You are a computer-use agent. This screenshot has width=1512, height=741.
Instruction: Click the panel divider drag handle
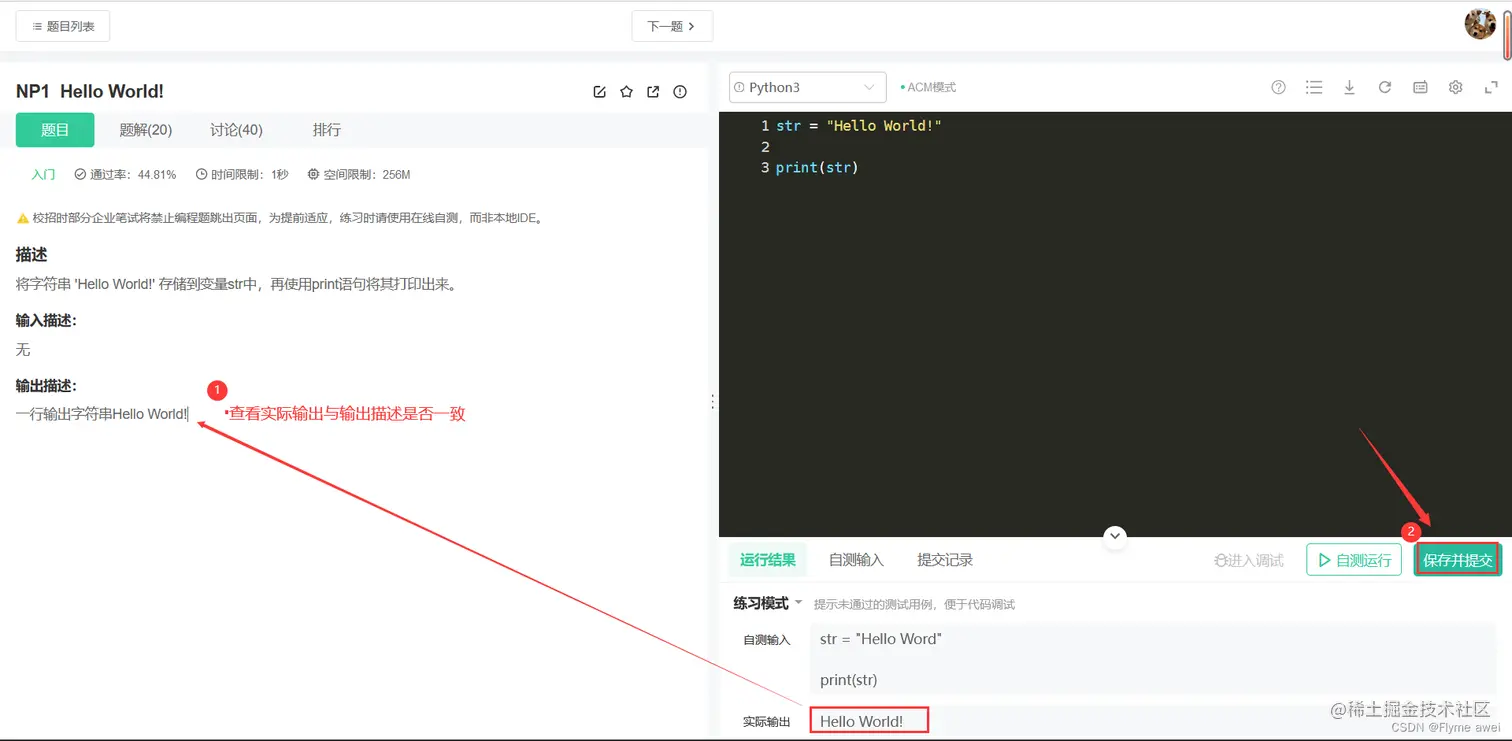click(712, 401)
